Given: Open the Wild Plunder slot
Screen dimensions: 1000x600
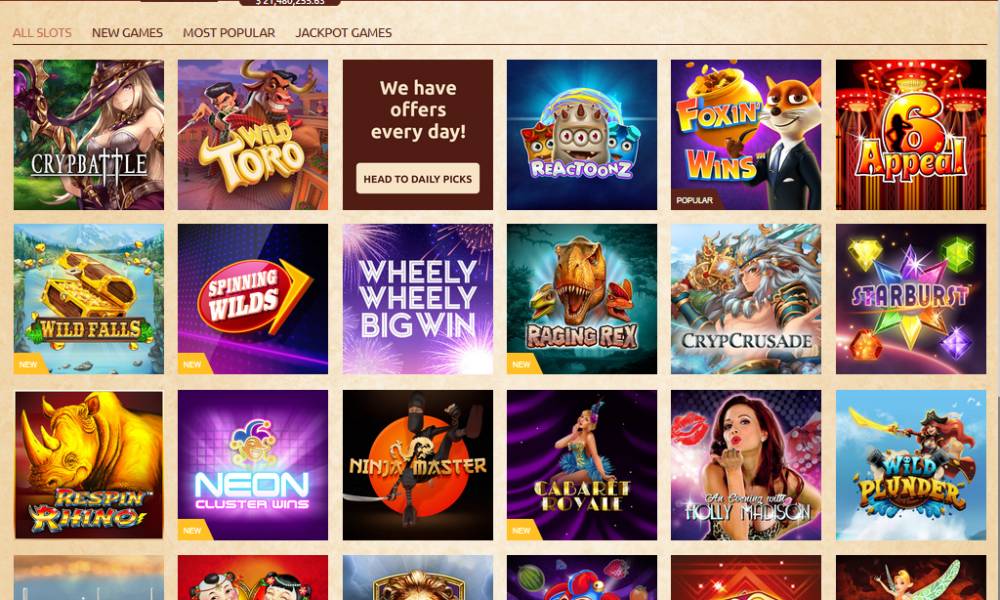Looking at the screenshot, I should pos(911,465).
